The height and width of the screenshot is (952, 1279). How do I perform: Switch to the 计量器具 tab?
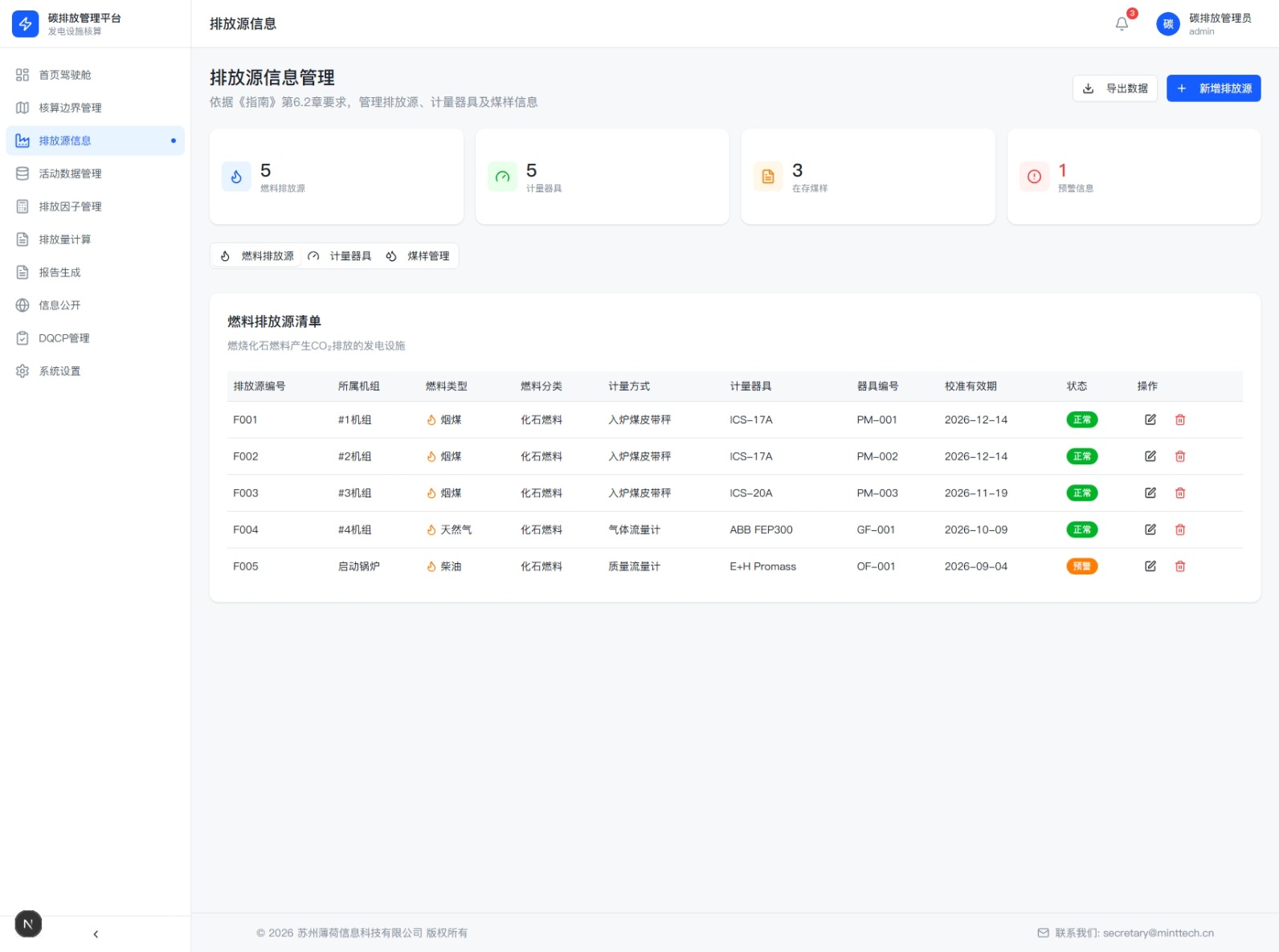tap(341, 256)
